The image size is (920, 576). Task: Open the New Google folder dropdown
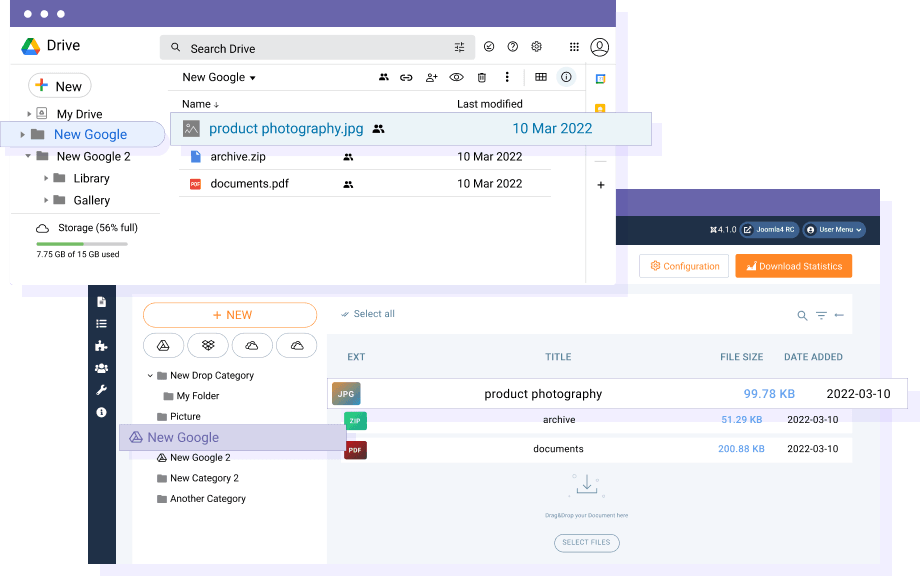click(219, 78)
